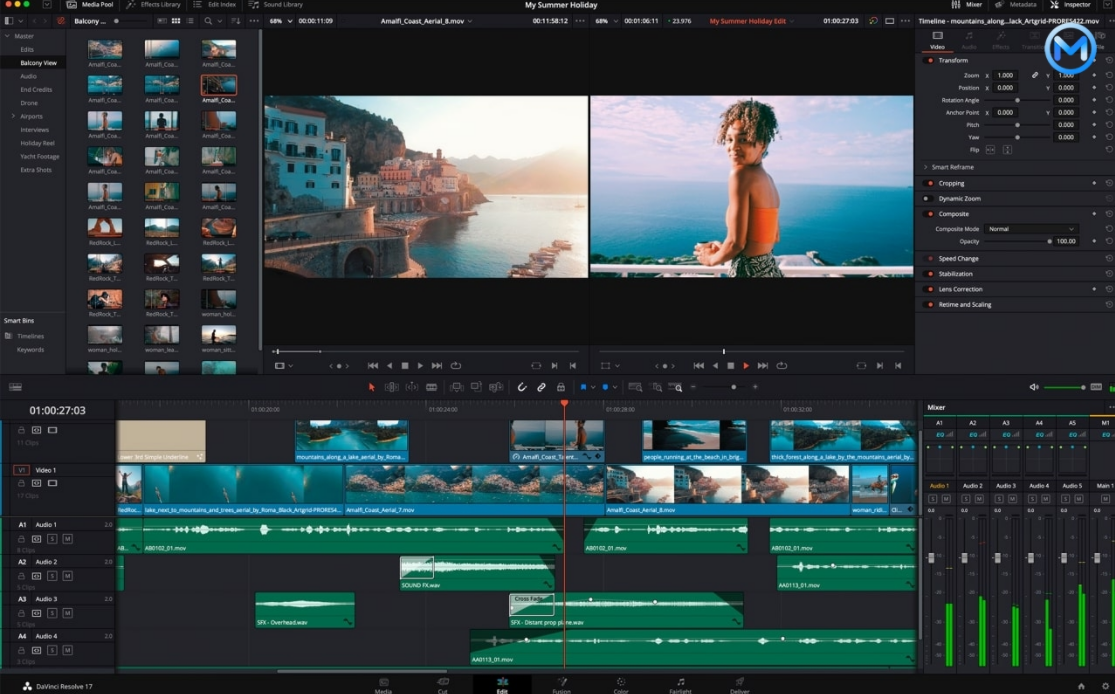Toggle the Stabilization switch
Screen dimensions: 1115x694
pyautogui.click(x=929, y=274)
